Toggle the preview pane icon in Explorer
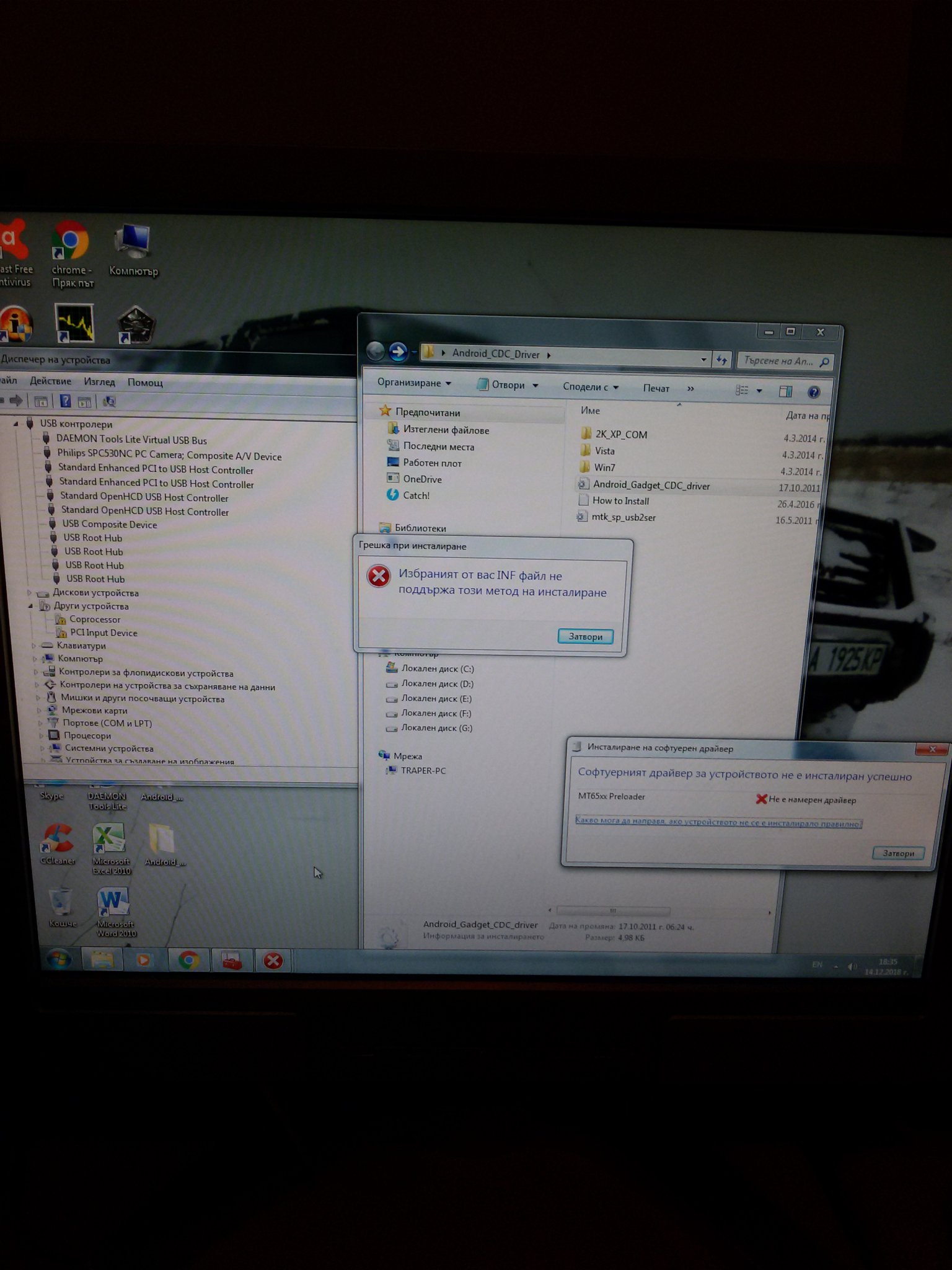 click(x=785, y=391)
